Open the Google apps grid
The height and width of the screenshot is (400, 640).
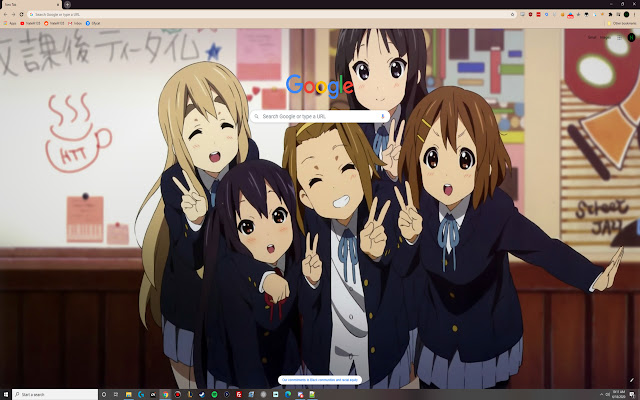619,38
